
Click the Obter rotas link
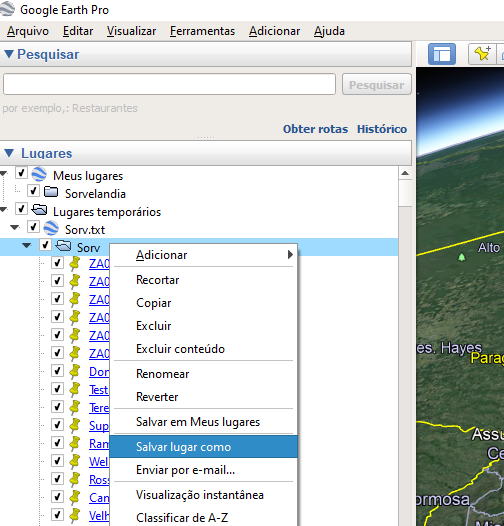(x=315, y=129)
